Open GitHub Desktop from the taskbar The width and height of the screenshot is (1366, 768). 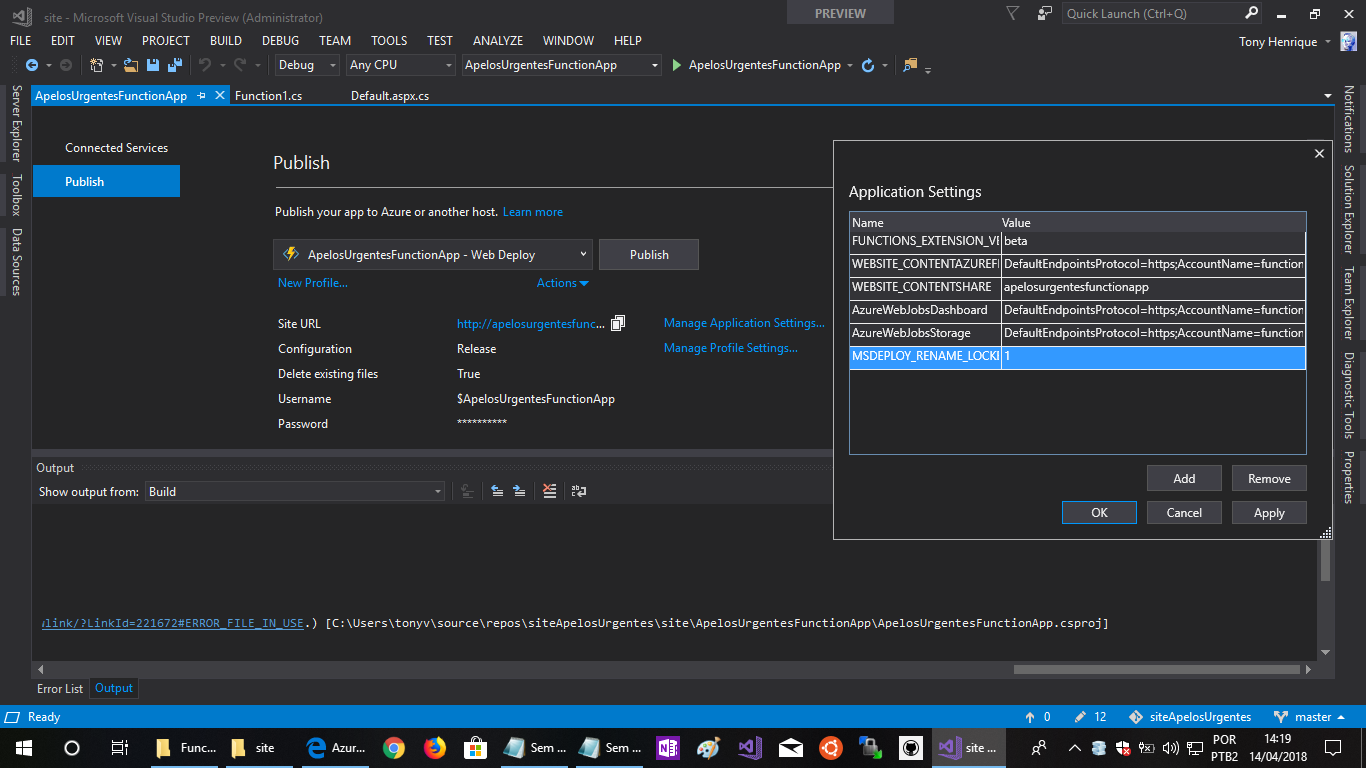point(910,747)
